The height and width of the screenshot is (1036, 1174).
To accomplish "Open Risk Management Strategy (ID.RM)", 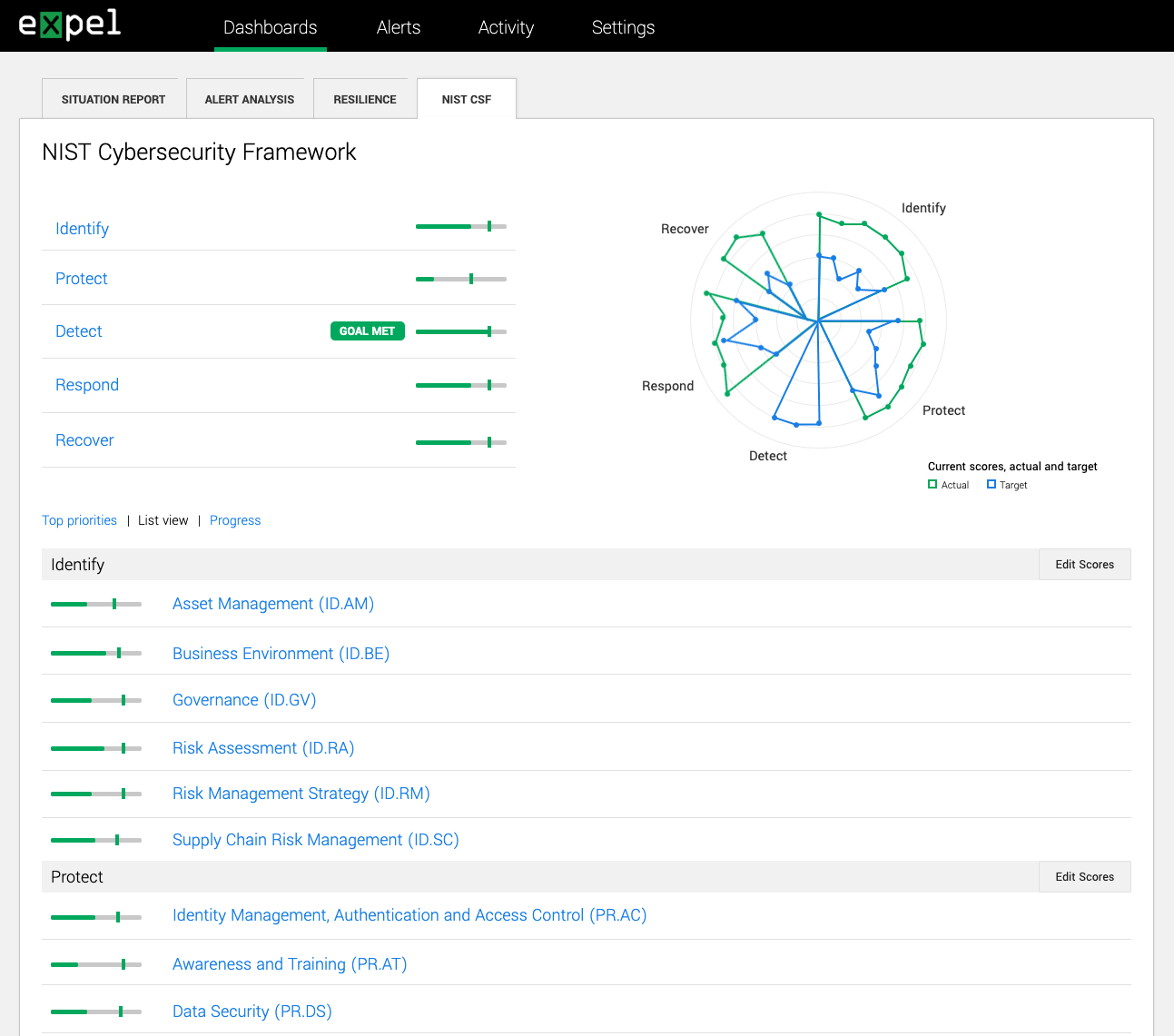I will pyautogui.click(x=301, y=794).
